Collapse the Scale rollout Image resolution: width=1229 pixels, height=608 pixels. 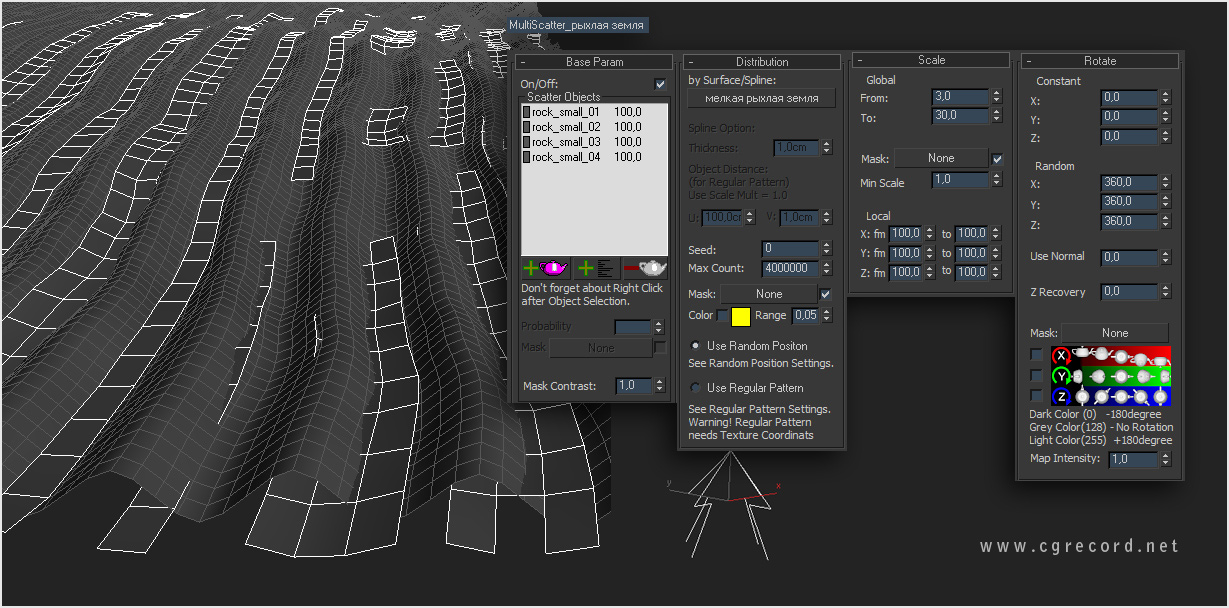point(860,60)
